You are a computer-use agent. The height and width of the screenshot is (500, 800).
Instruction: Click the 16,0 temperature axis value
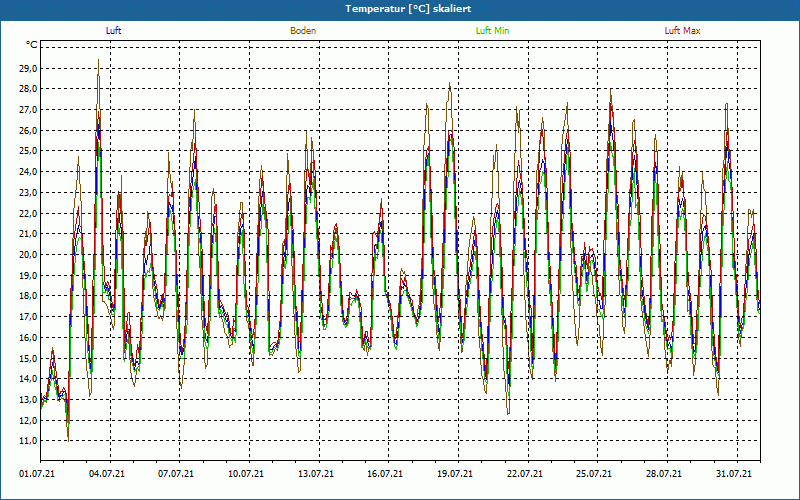click(x=28, y=338)
